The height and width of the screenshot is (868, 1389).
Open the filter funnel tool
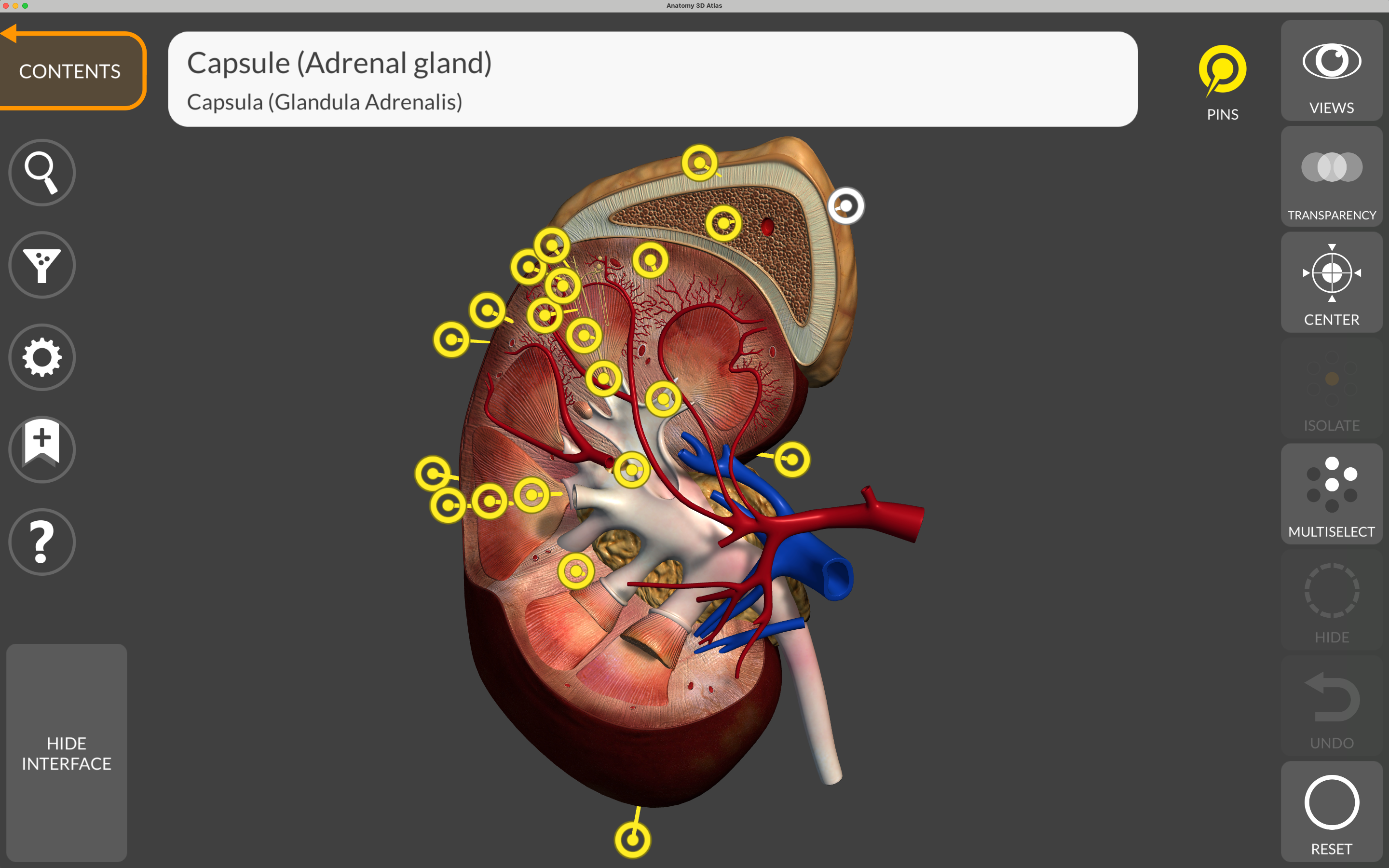(x=42, y=265)
